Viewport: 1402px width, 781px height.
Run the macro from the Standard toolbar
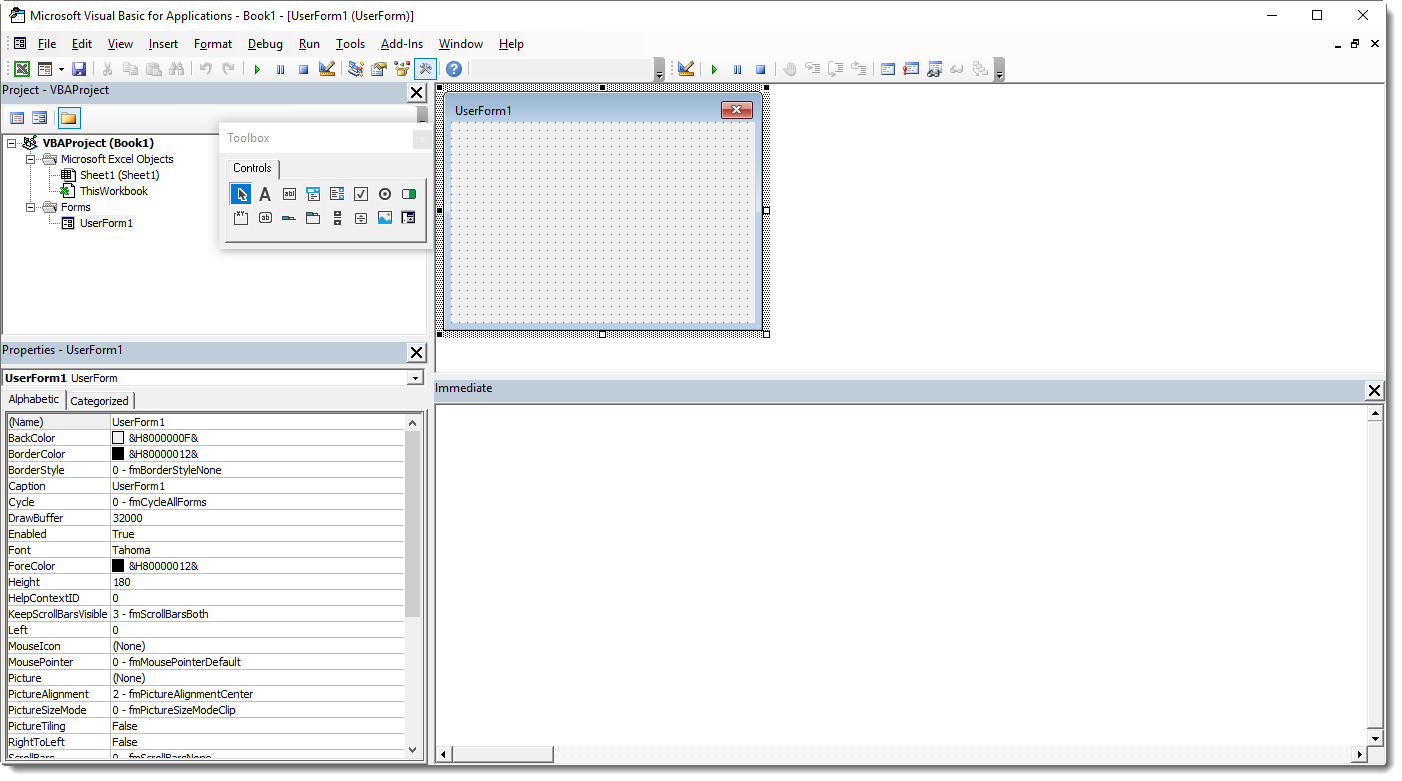pyautogui.click(x=257, y=69)
